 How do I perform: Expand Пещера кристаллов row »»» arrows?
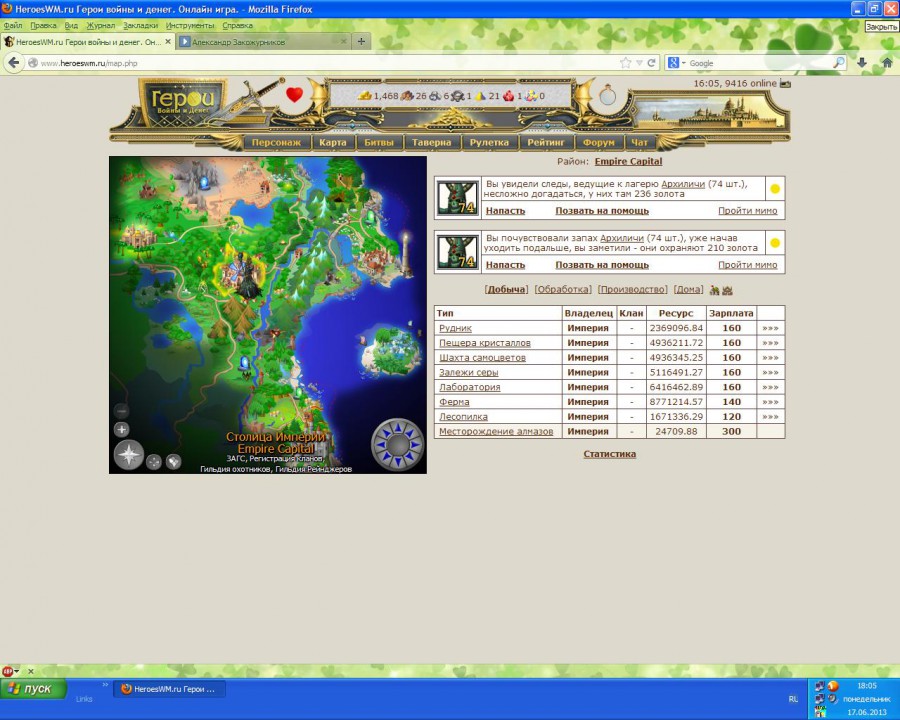click(770, 343)
